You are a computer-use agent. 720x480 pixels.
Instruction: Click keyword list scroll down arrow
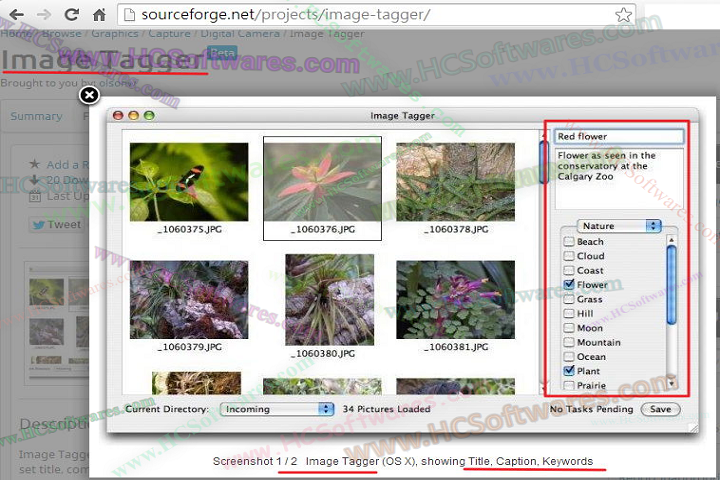point(671,383)
